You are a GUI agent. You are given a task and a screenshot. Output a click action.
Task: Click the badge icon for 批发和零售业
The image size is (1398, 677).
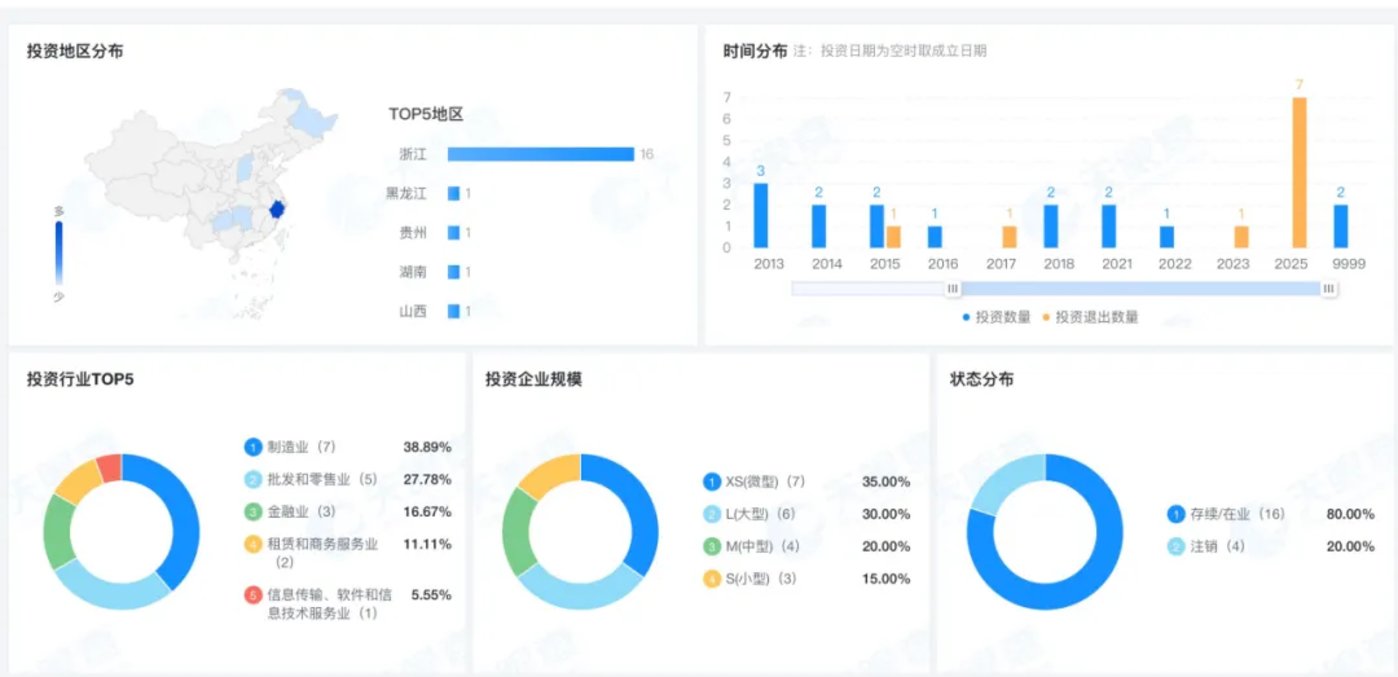click(x=253, y=479)
